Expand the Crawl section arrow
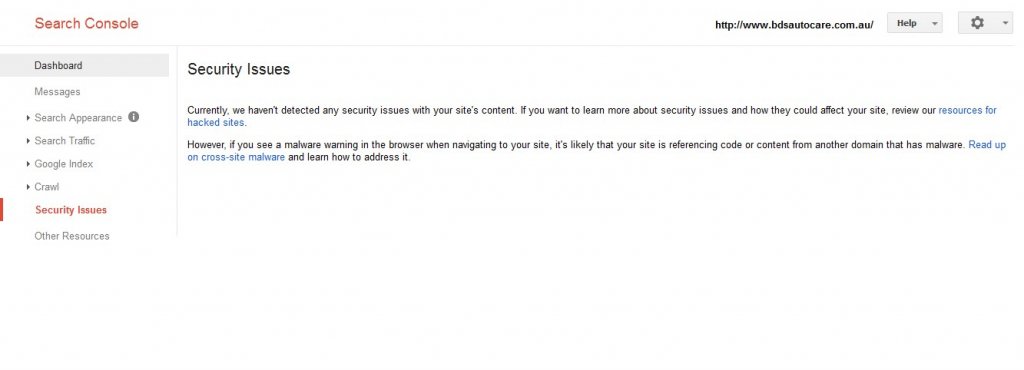 click(28, 187)
